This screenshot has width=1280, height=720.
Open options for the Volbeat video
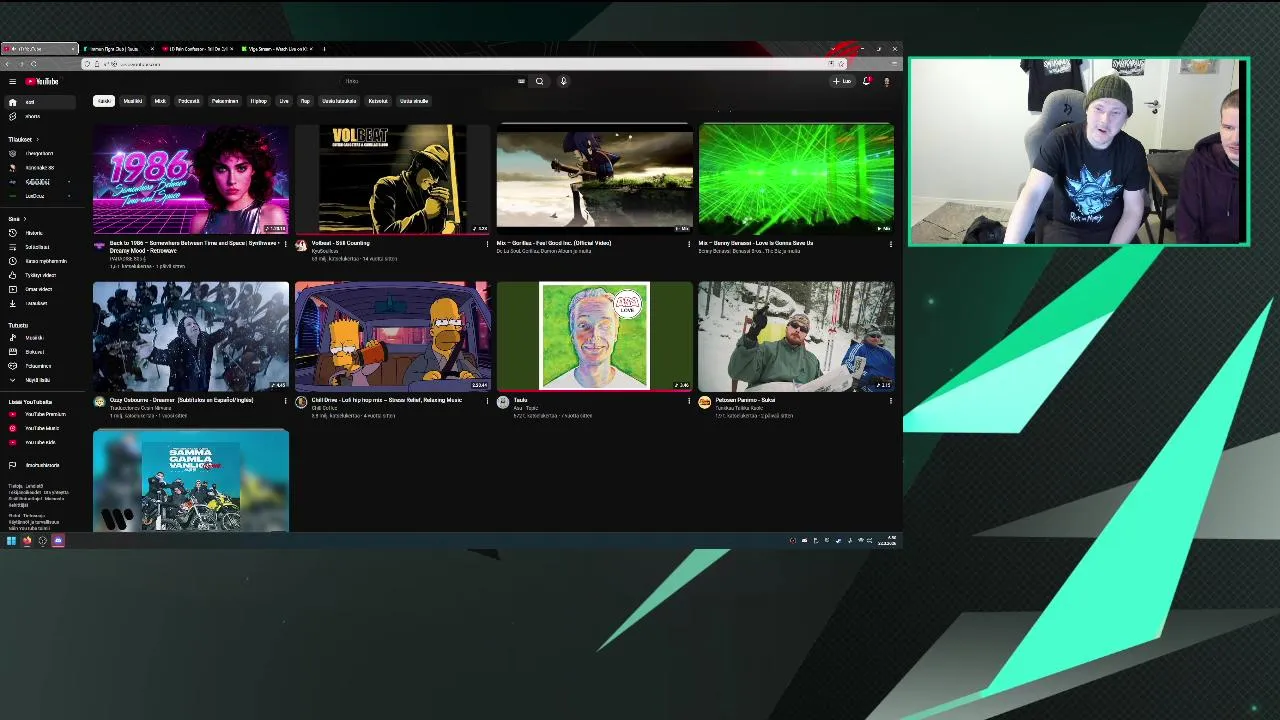487,244
